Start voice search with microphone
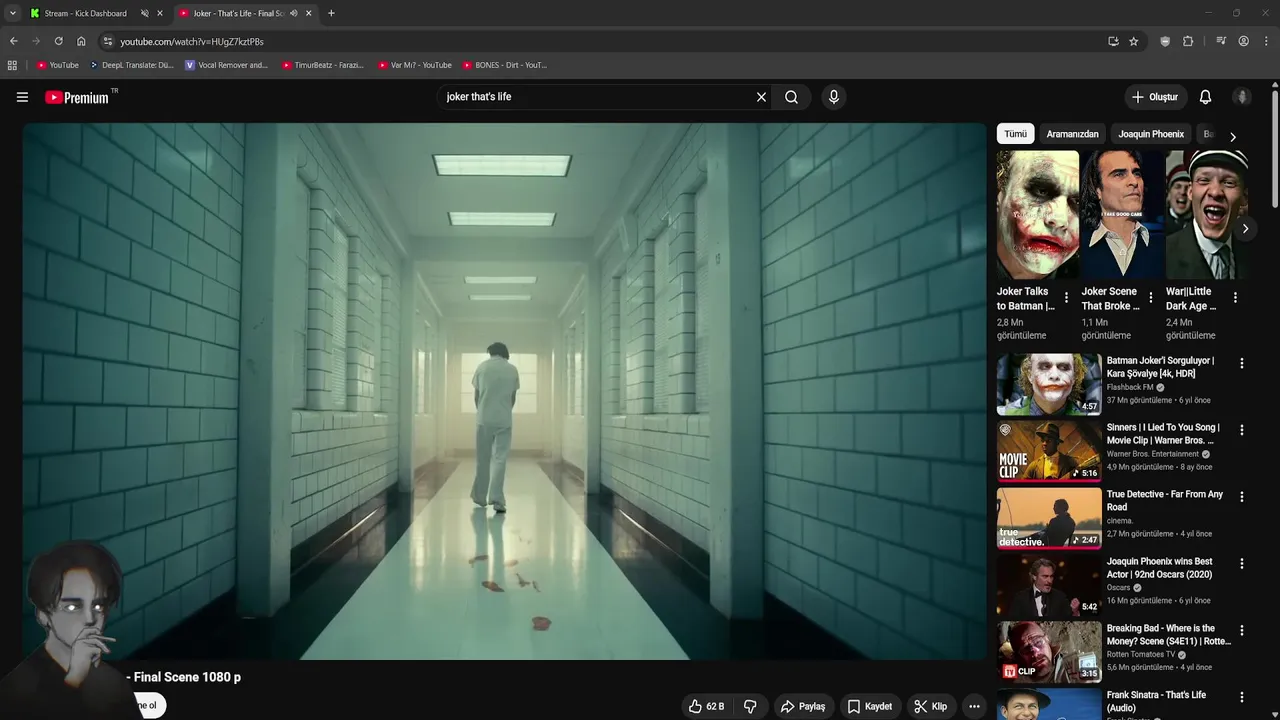 (834, 97)
